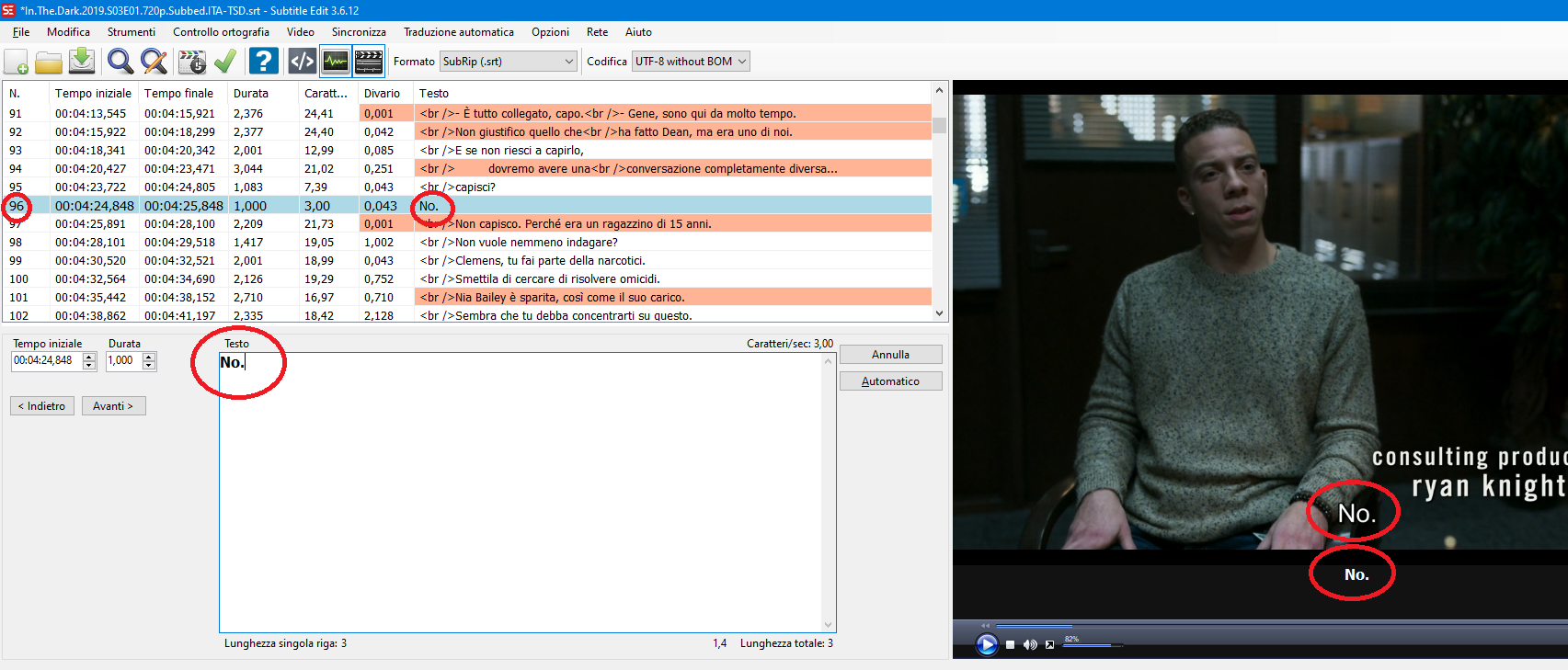Image resolution: width=1568 pixels, height=670 pixels.
Task: Click inside the Testo editing box
Action: [x=527, y=493]
